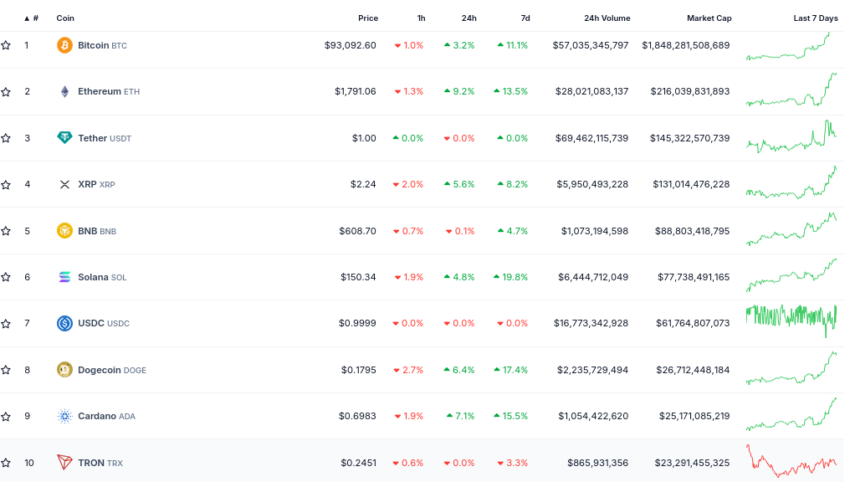Screen dimensions: 850x482
Task: Open the Bitcoin BTC coin page
Action: pos(102,46)
